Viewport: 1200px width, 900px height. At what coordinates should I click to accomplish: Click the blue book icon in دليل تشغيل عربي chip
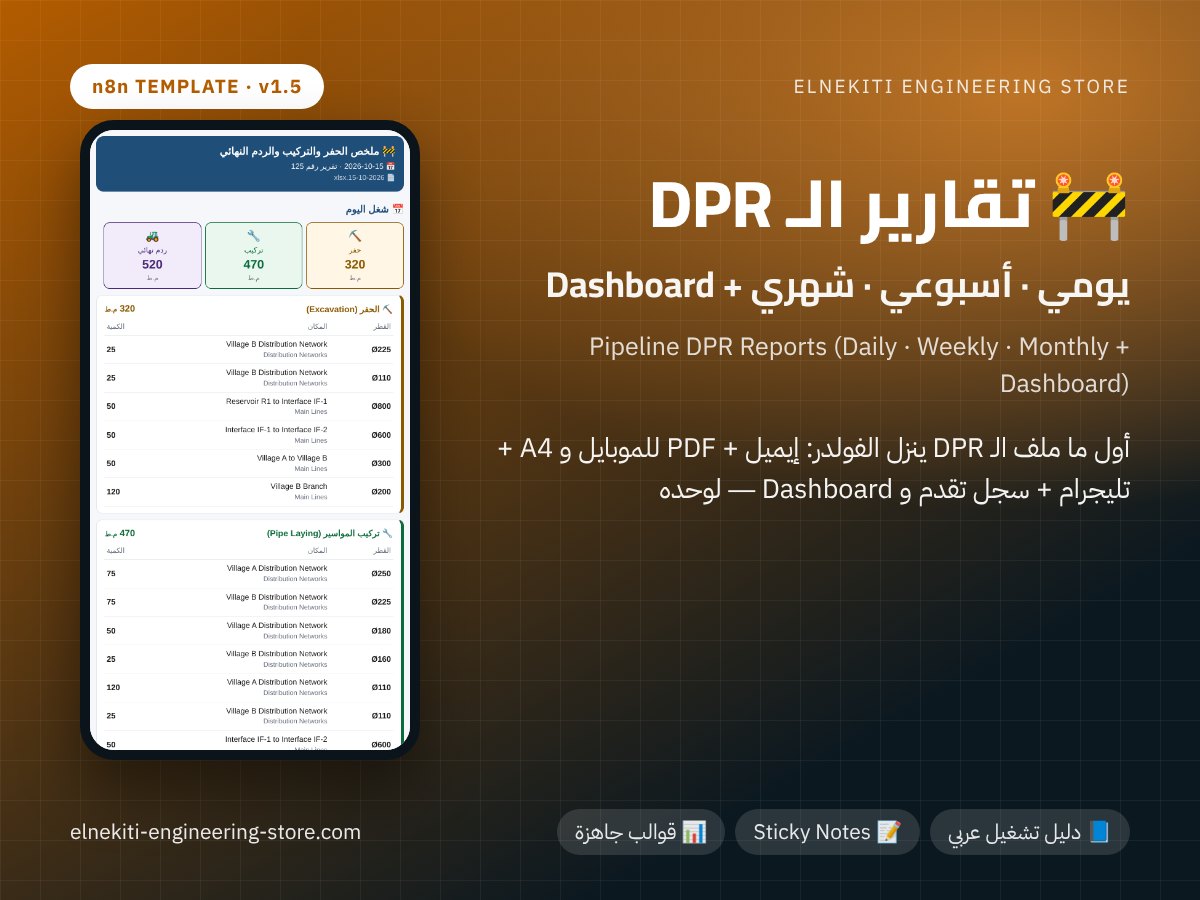click(1099, 832)
